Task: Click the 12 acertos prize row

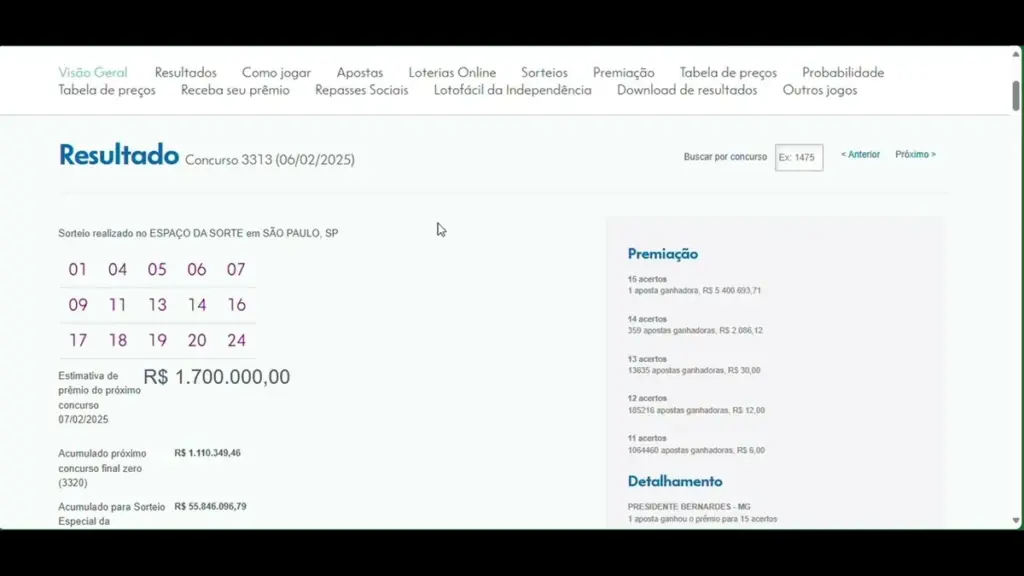Action: 696,404
